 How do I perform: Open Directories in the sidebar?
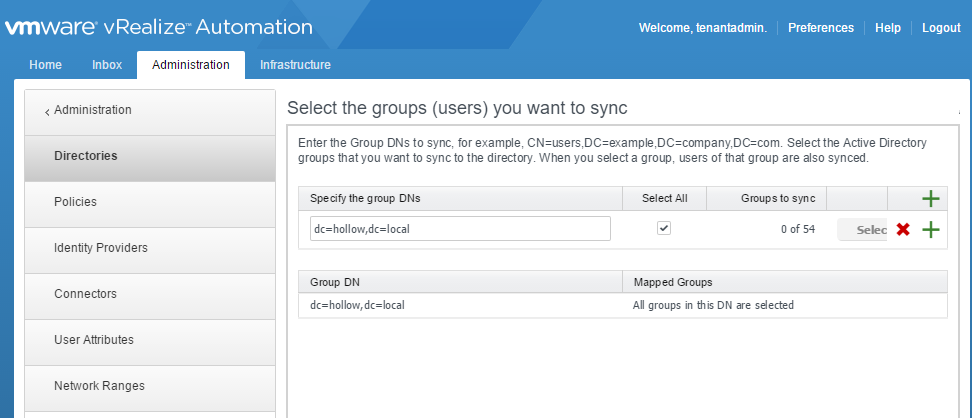click(x=86, y=156)
